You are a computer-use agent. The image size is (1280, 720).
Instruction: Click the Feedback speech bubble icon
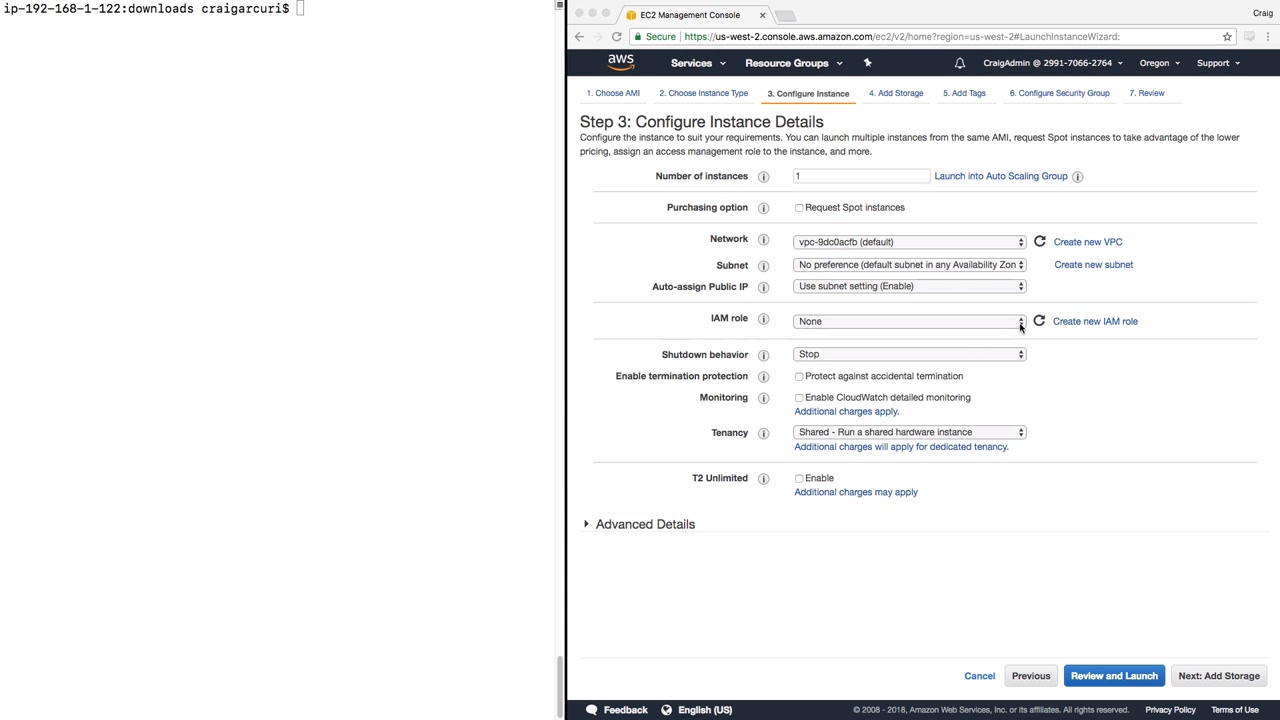coord(591,710)
